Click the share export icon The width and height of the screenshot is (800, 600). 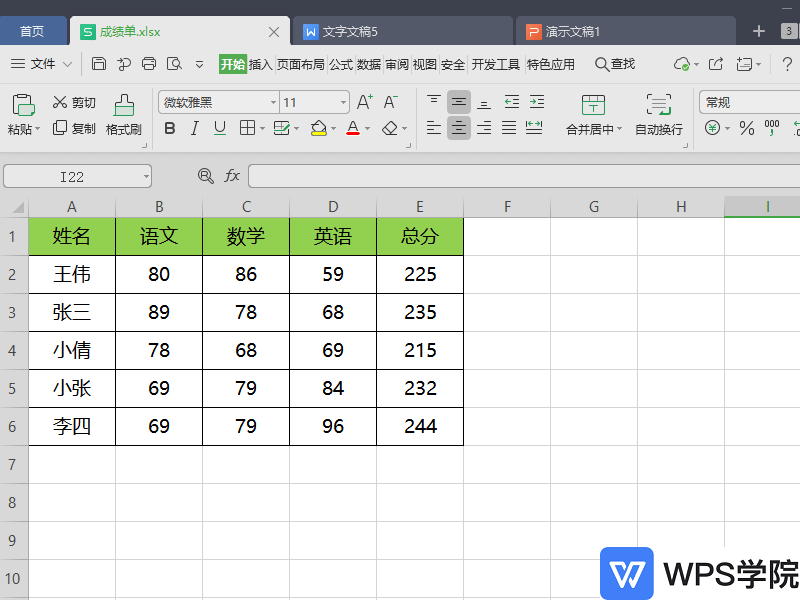[x=716, y=64]
